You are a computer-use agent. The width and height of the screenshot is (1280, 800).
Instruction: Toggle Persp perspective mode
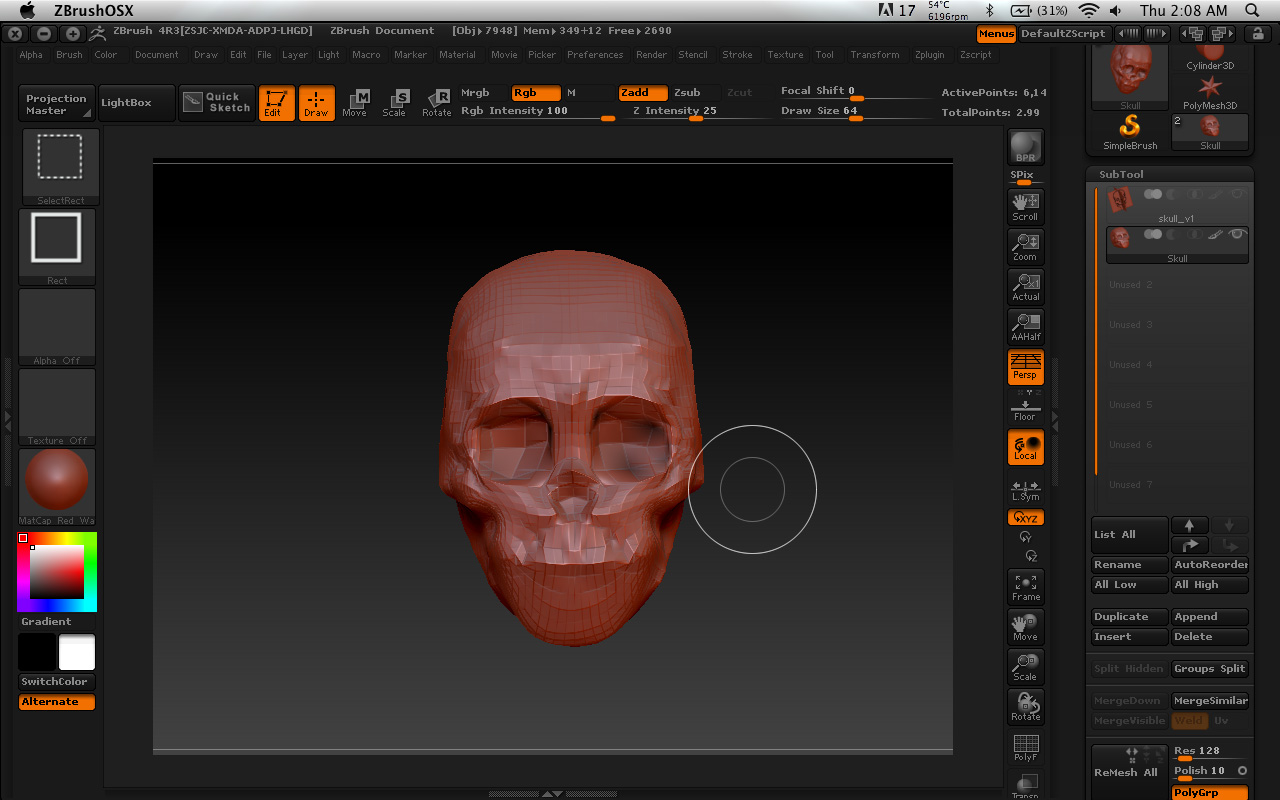1025,367
